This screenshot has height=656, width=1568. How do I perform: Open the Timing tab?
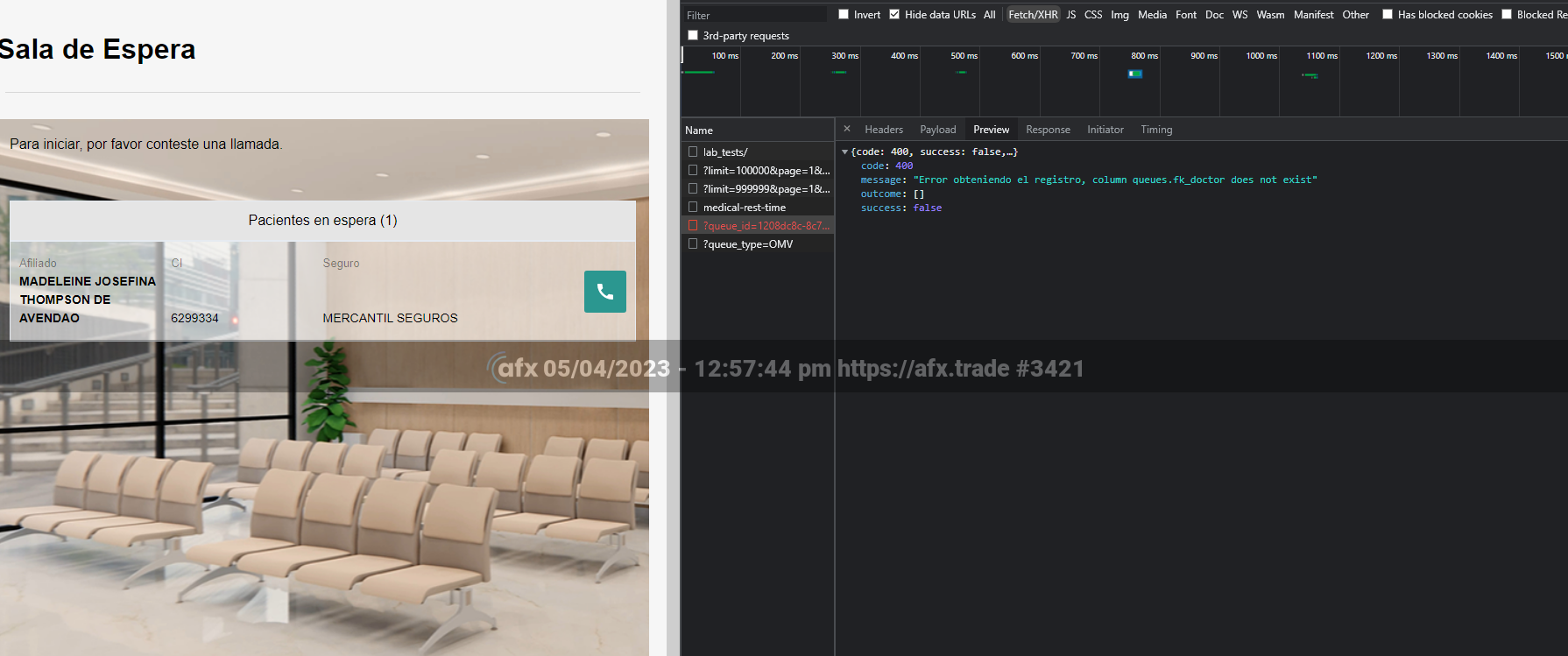point(1155,130)
